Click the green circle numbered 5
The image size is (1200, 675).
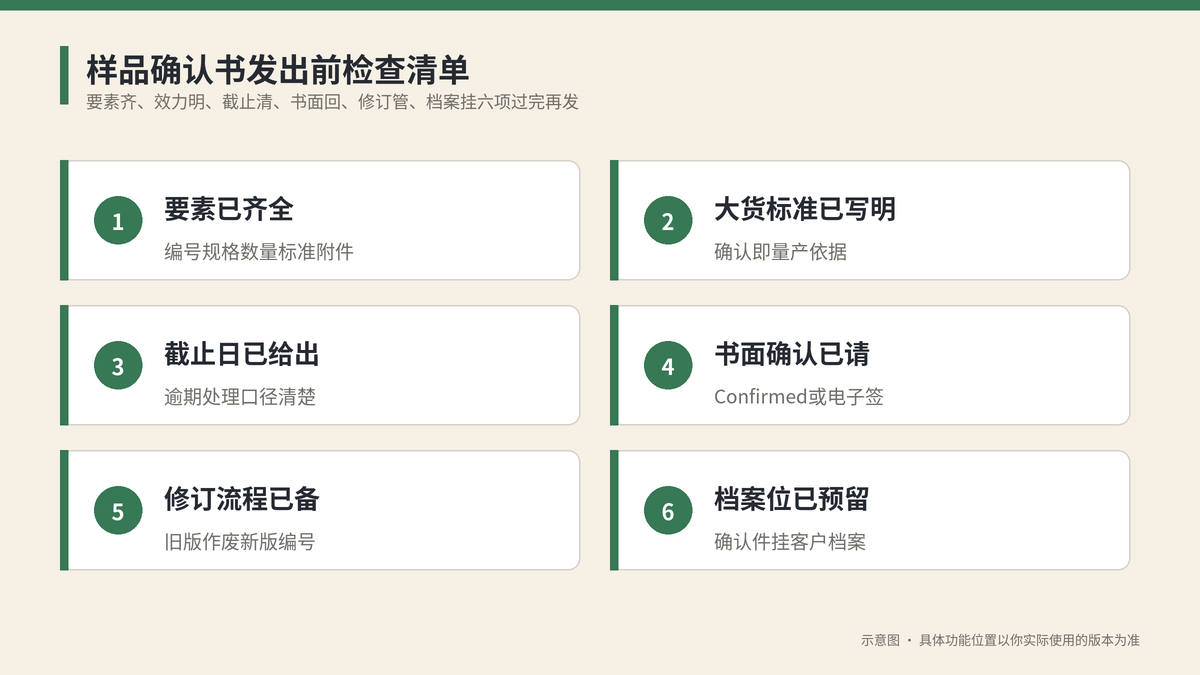(118, 511)
